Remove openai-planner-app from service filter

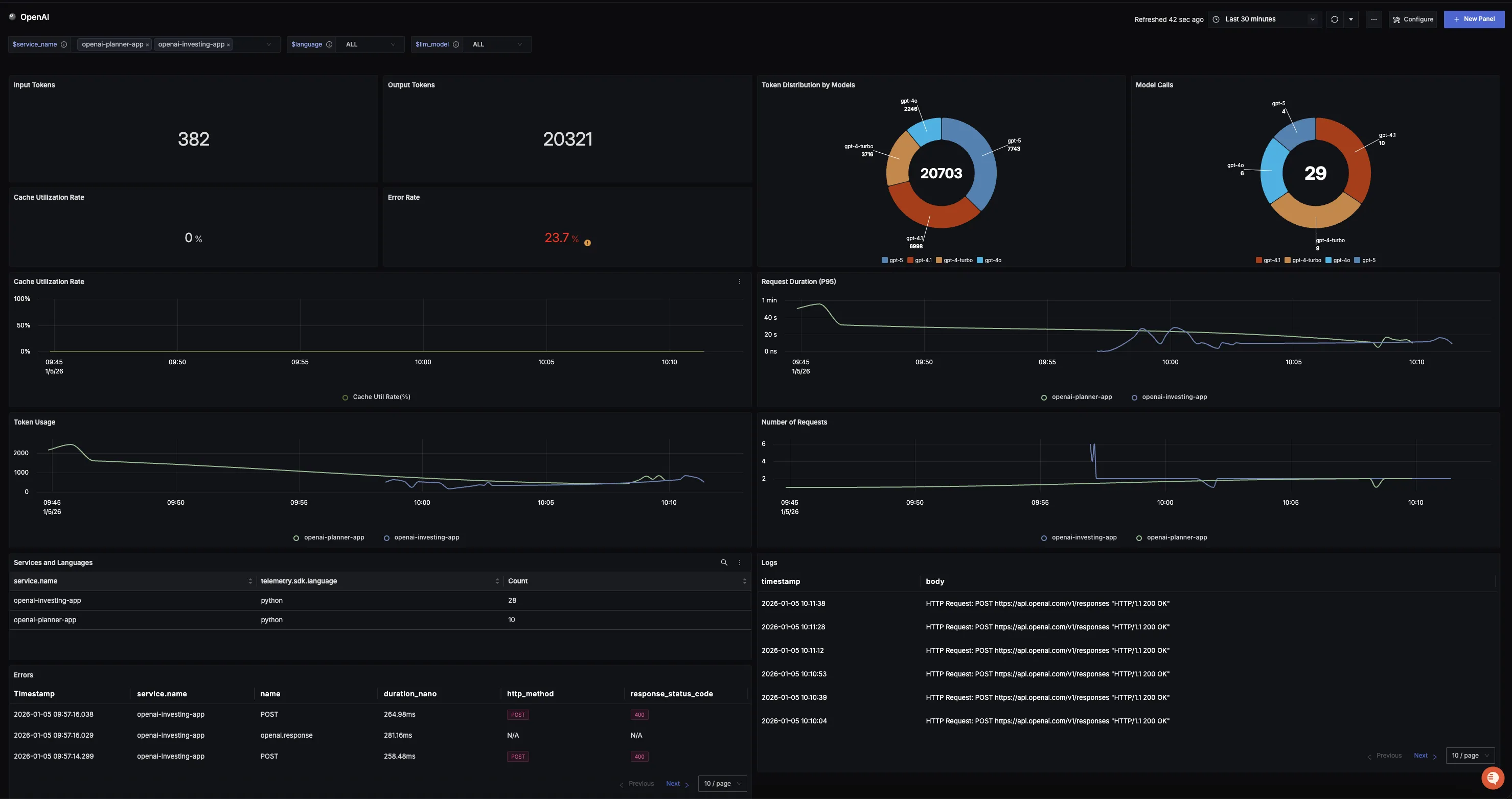point(147,45)
